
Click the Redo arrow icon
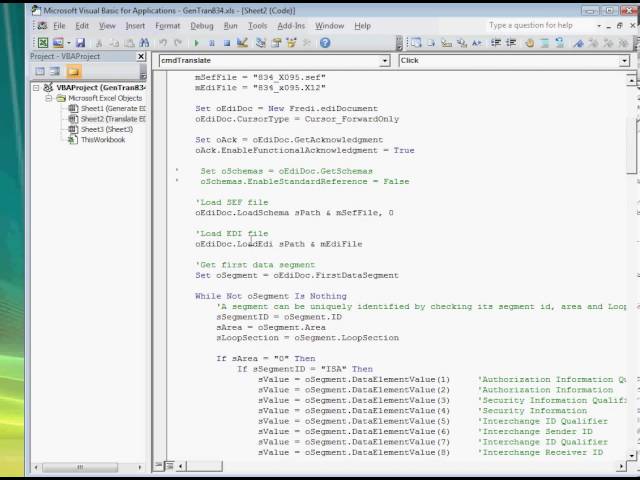(x=178, y=43)
